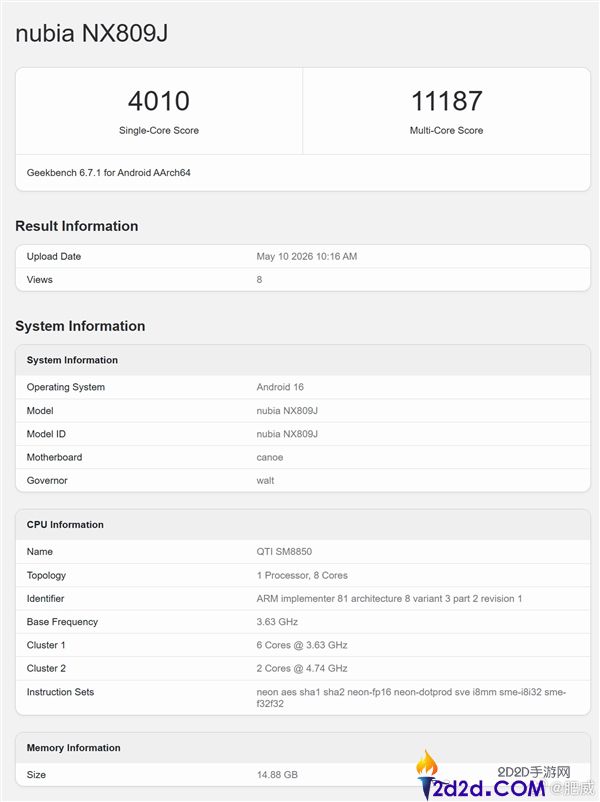
Task: Click the Motherboard label
Action: pyautogui.click(x=54, y=457)
